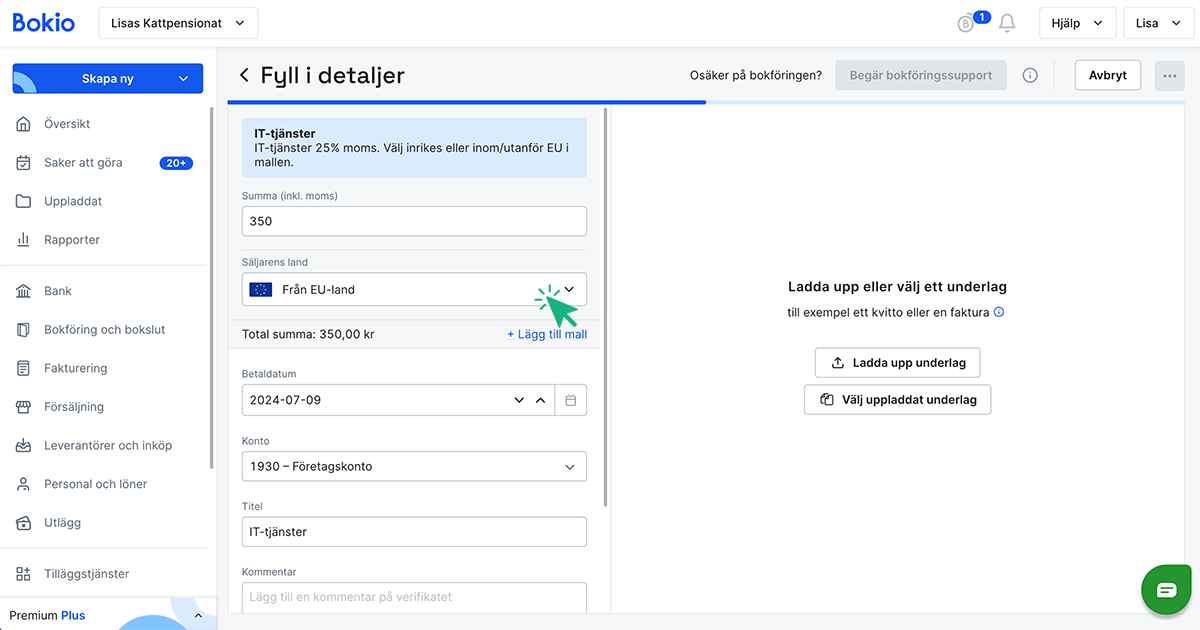1200x630 pixels.
Task: Open the Bokio points coin icon
Action: pyautogui.click(x=966, y=24)
